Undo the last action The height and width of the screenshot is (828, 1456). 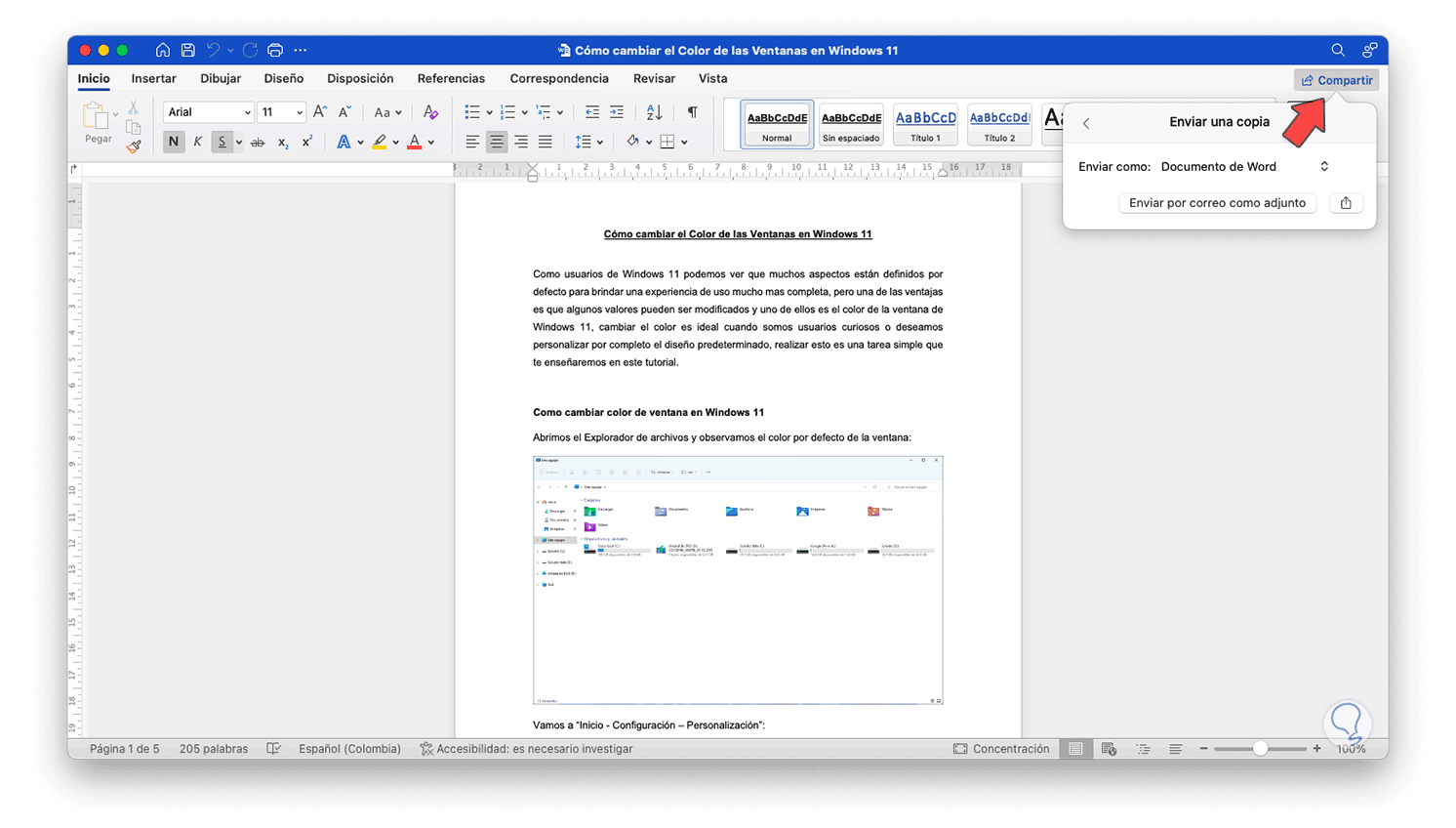pos(214,50)
